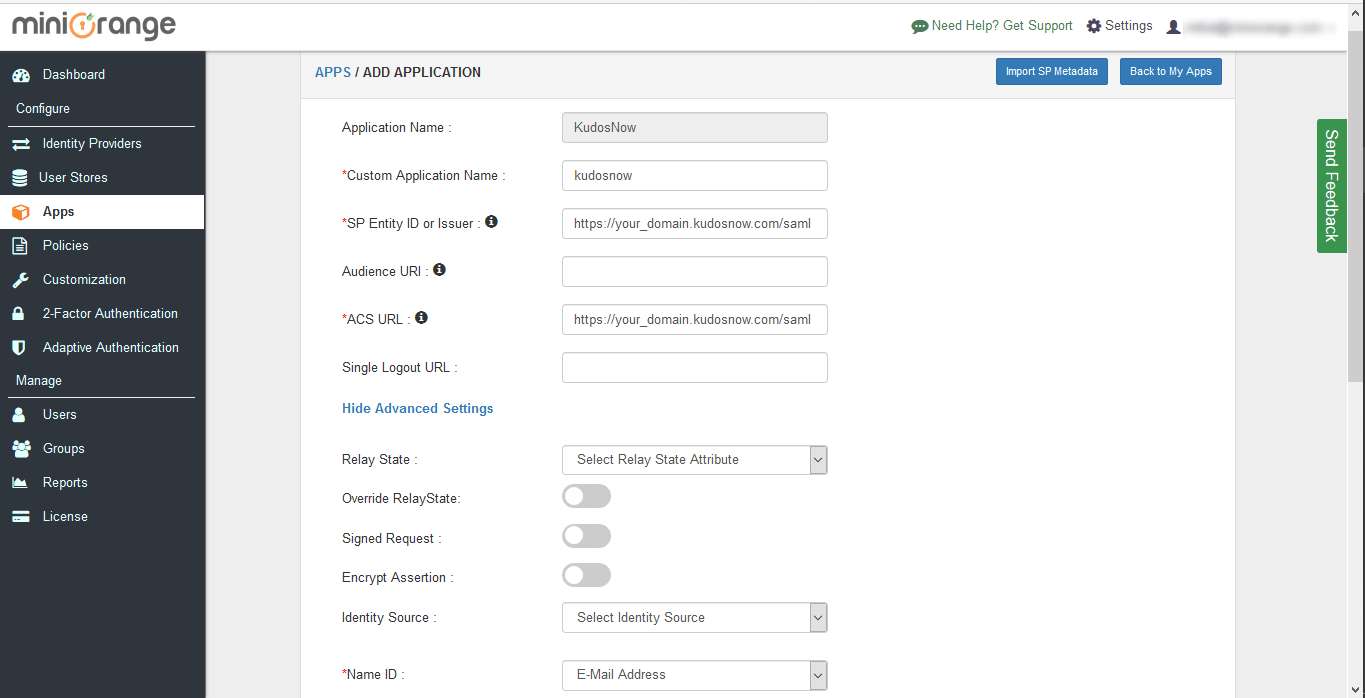
Task: Click the APPS breadcrumb link
Action: point(333,73)
